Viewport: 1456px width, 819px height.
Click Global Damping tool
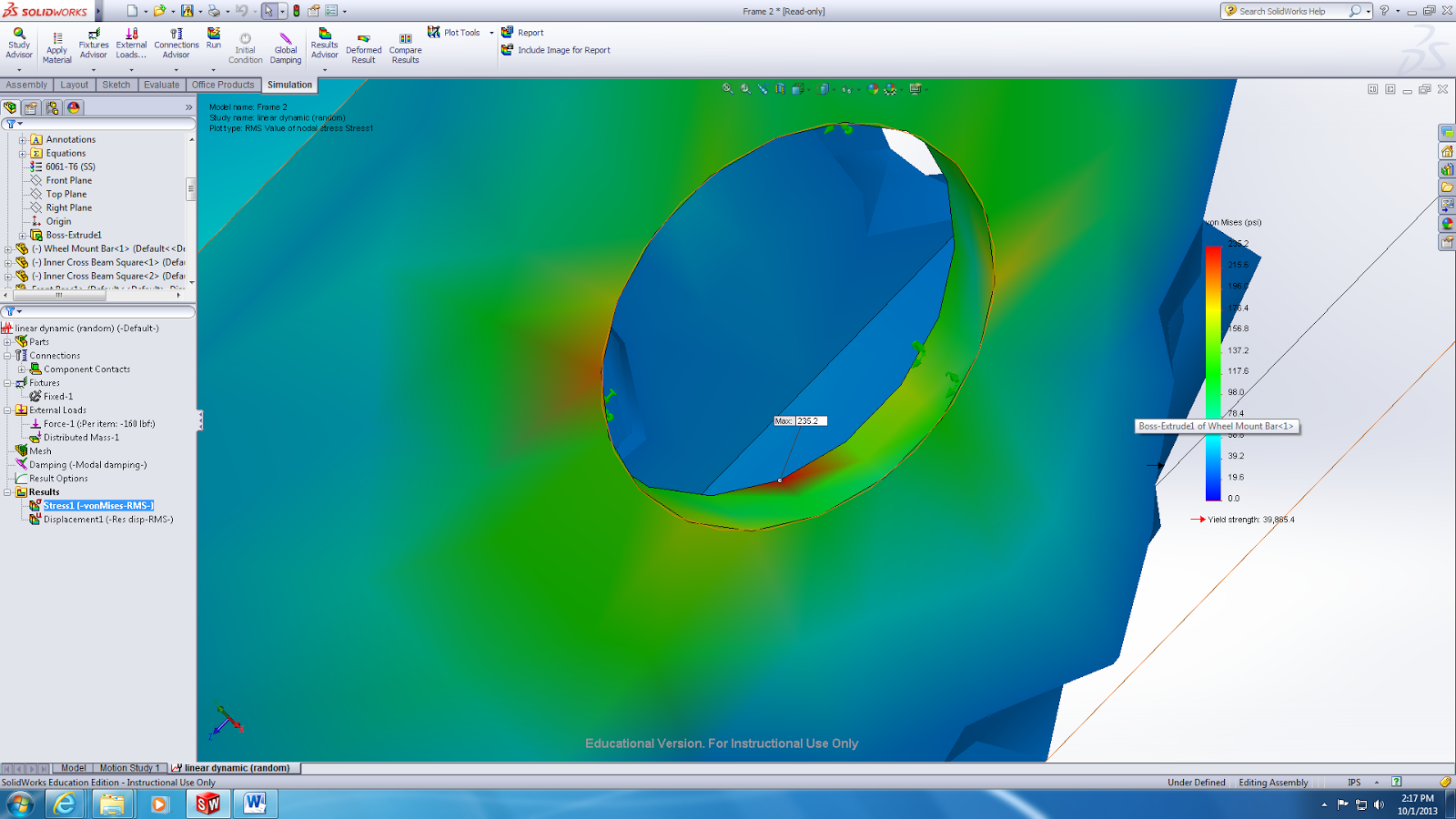click(286, 48)
